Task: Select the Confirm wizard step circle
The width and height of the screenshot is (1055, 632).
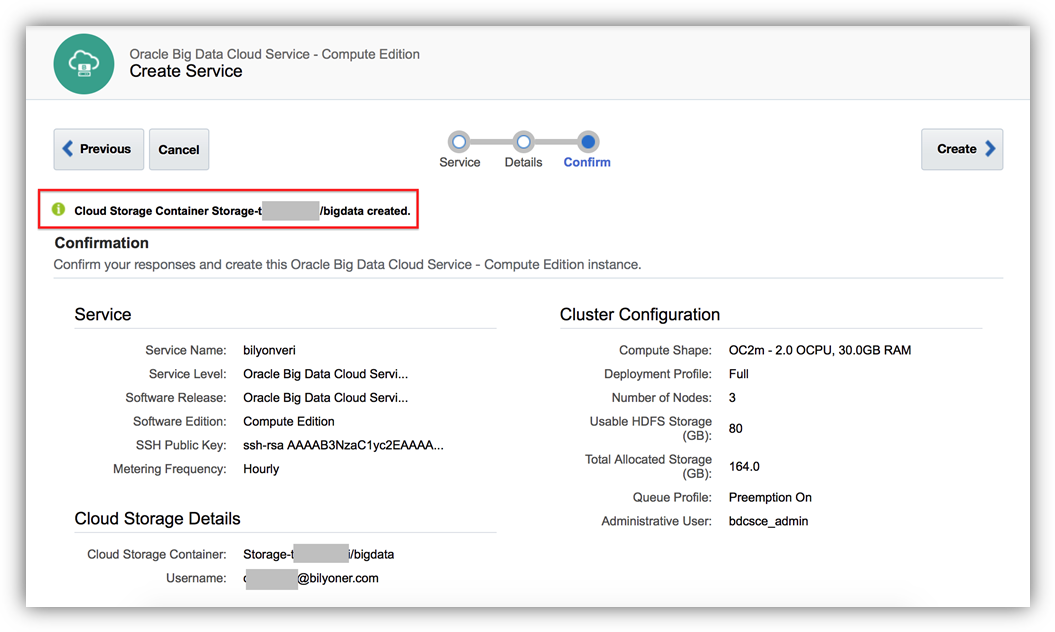Action: coord(588,142)
